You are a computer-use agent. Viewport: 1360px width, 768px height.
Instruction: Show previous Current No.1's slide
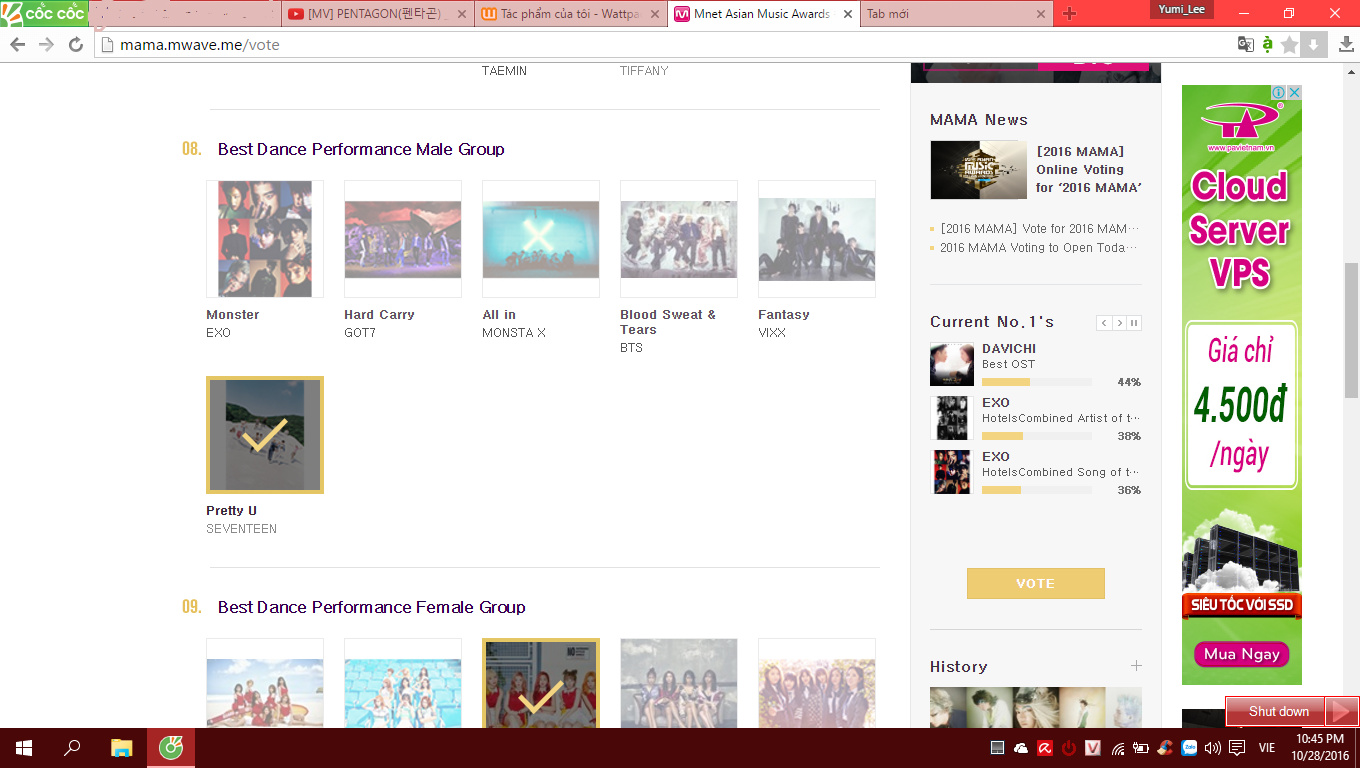tap(1104, 323)
